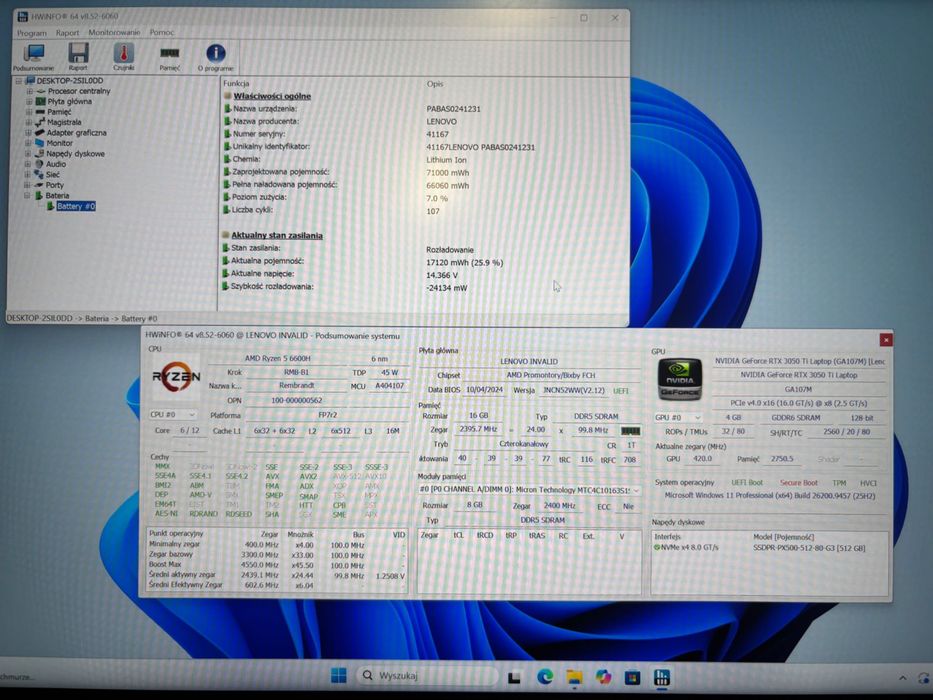Select Napędy dyskowe drive icon in tree
This screenshot has width=933, height=700.
coord(39,154)
